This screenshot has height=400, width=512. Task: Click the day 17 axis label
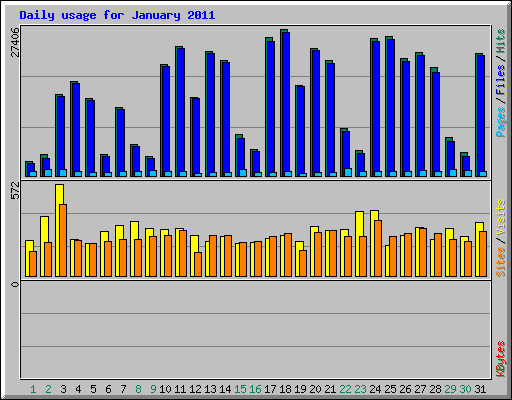click(x=270, y=389)
